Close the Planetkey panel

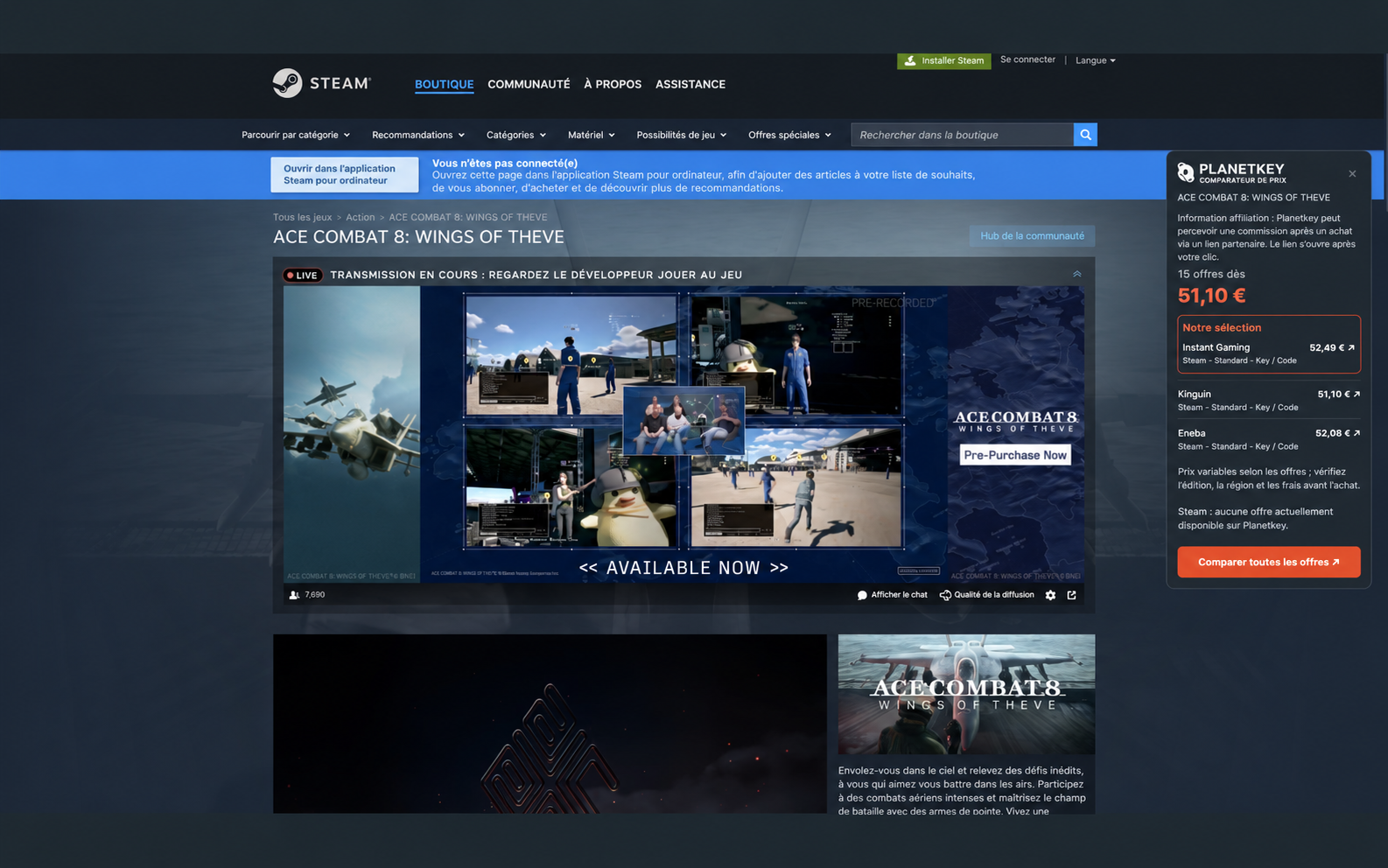pyautogui.click(x=1352, y=173)
